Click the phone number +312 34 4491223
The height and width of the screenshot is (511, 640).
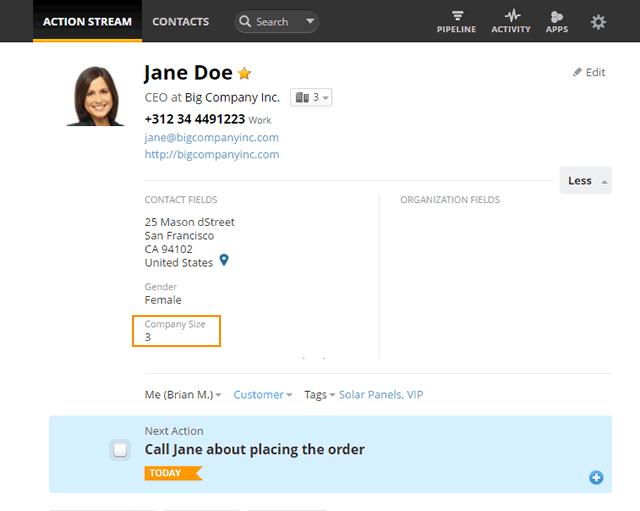click(x=195, y=119)
